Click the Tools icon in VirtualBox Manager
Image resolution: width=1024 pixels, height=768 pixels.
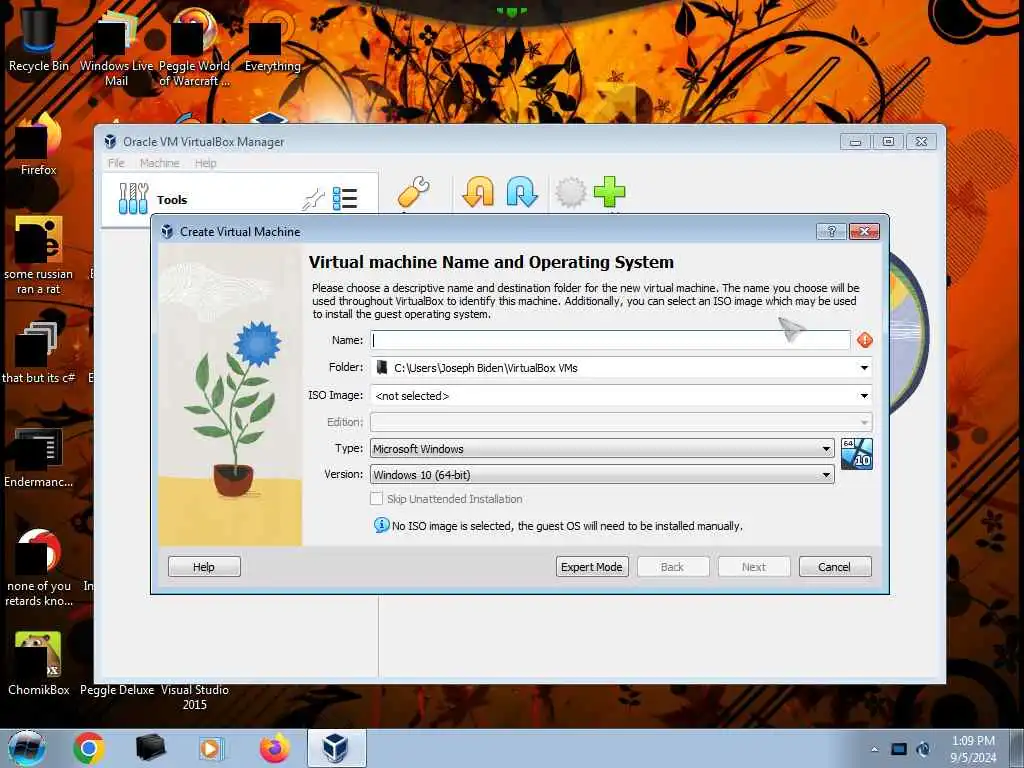tap(133, 198)
